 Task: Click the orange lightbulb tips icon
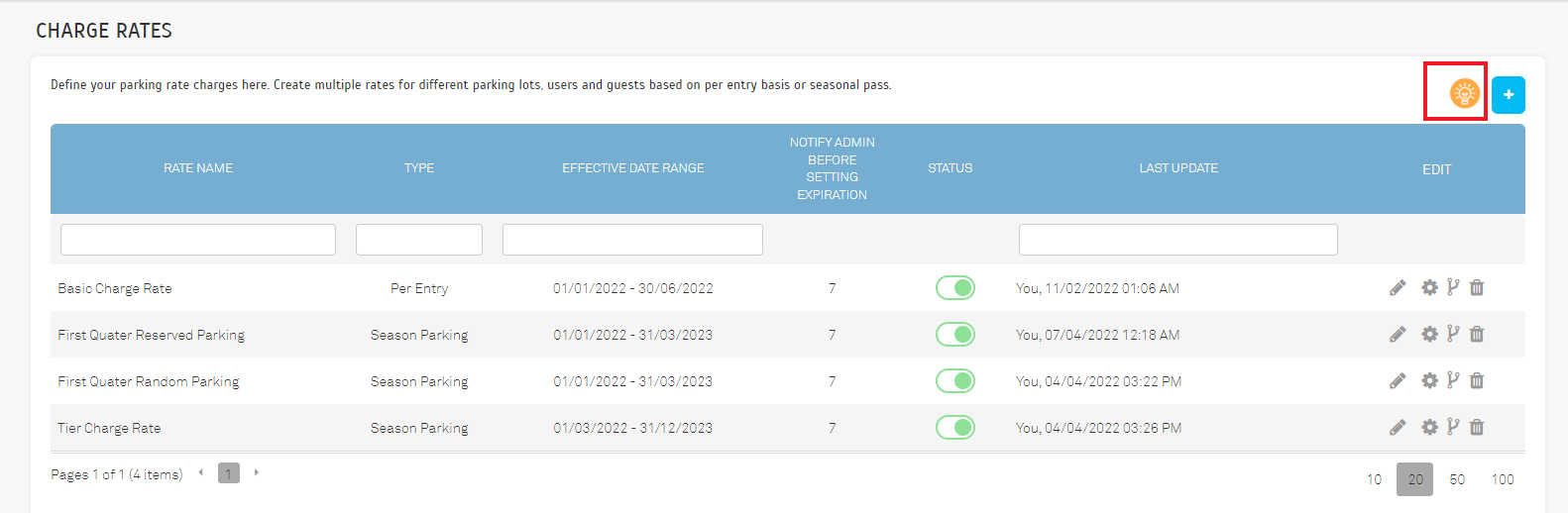coord(1464,93)
